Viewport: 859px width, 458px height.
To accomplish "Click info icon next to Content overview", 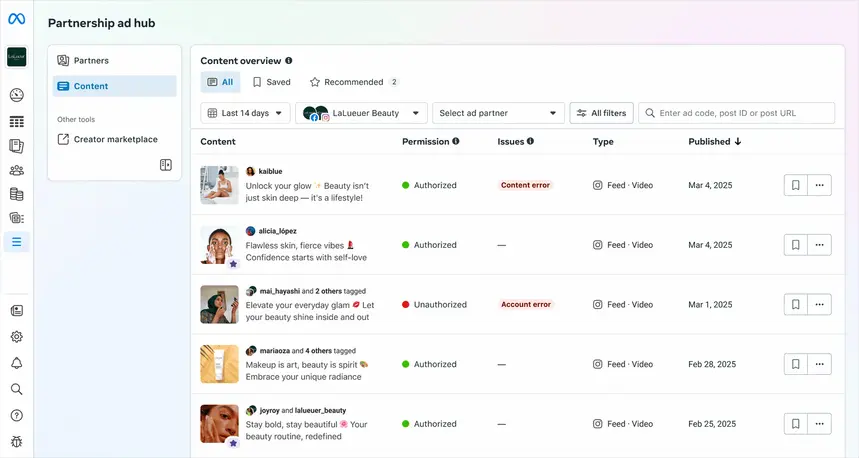I will (x=289, y=61).
